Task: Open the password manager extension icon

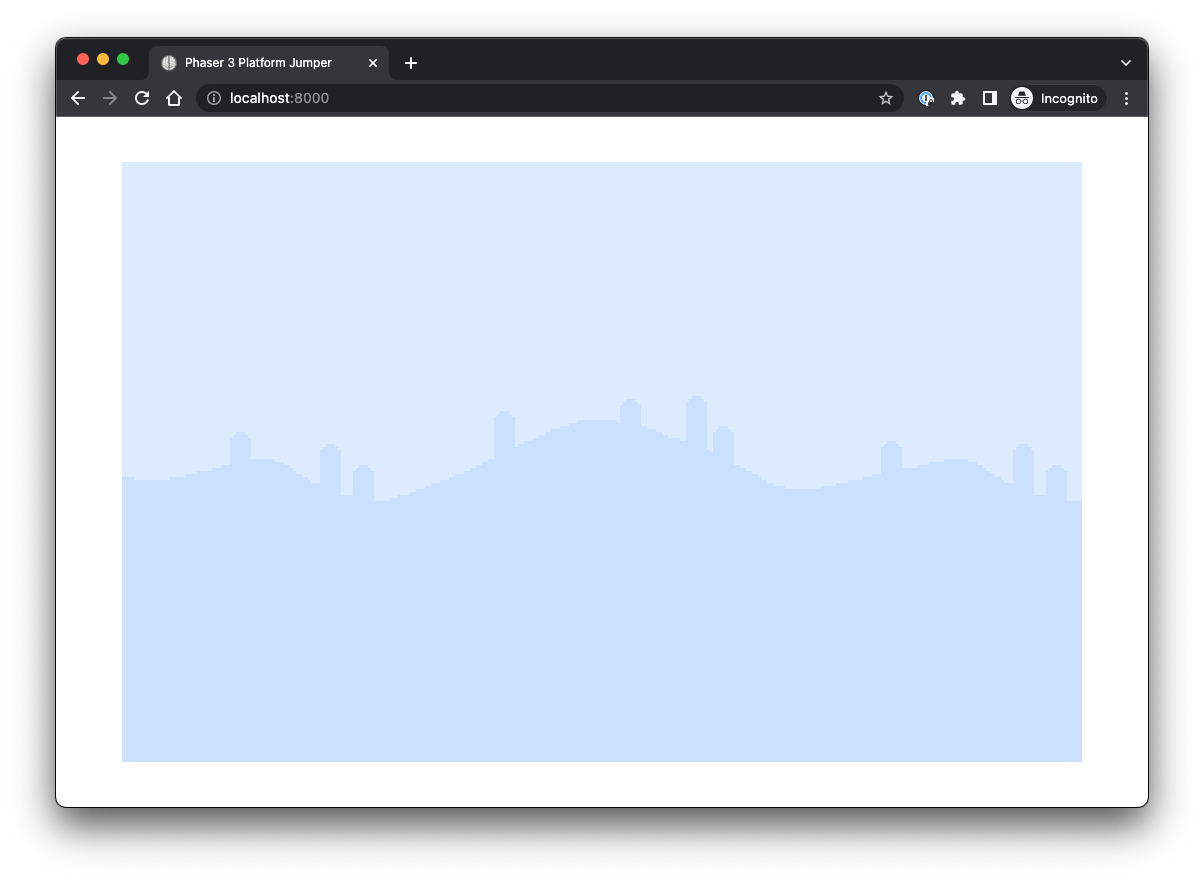Action: click(925, 98)
